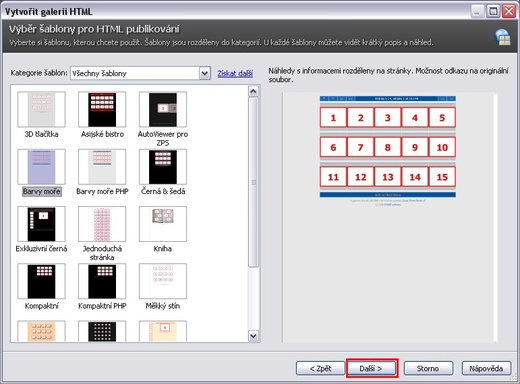Select the Kniha template thumbnail
Screen dimensions: 520x384
coord(163,224)
